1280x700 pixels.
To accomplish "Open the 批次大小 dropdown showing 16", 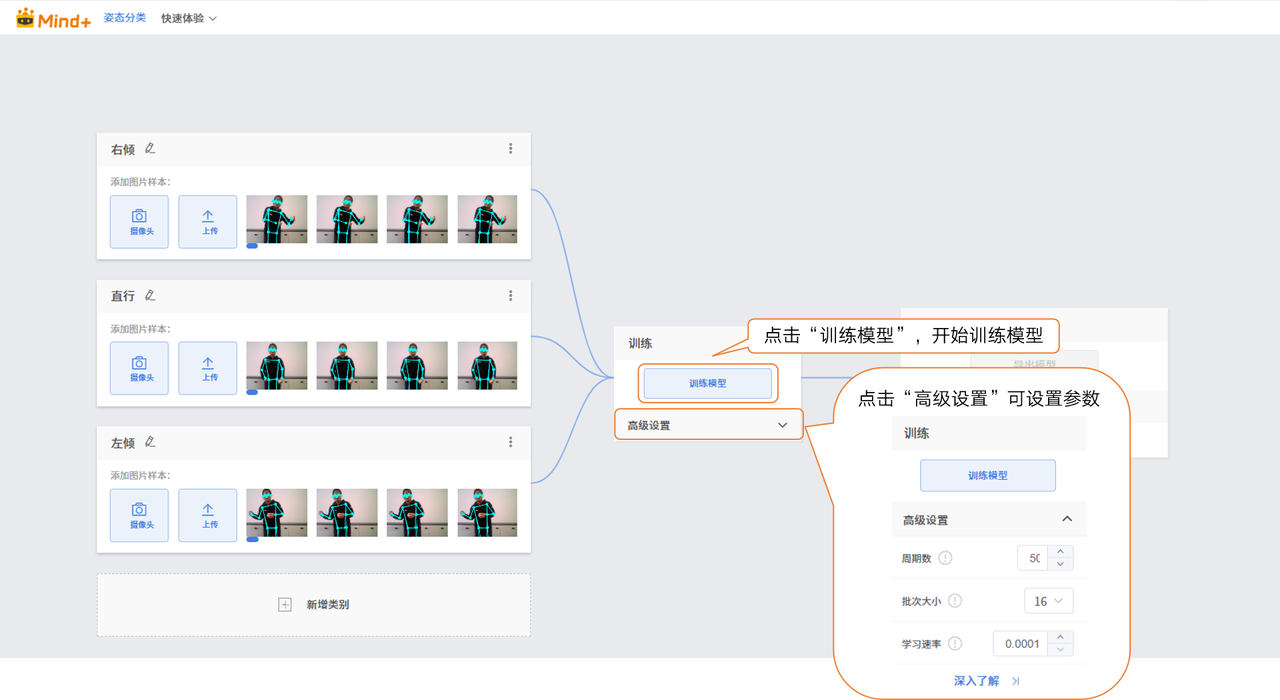I will (x=1048, y=601).
